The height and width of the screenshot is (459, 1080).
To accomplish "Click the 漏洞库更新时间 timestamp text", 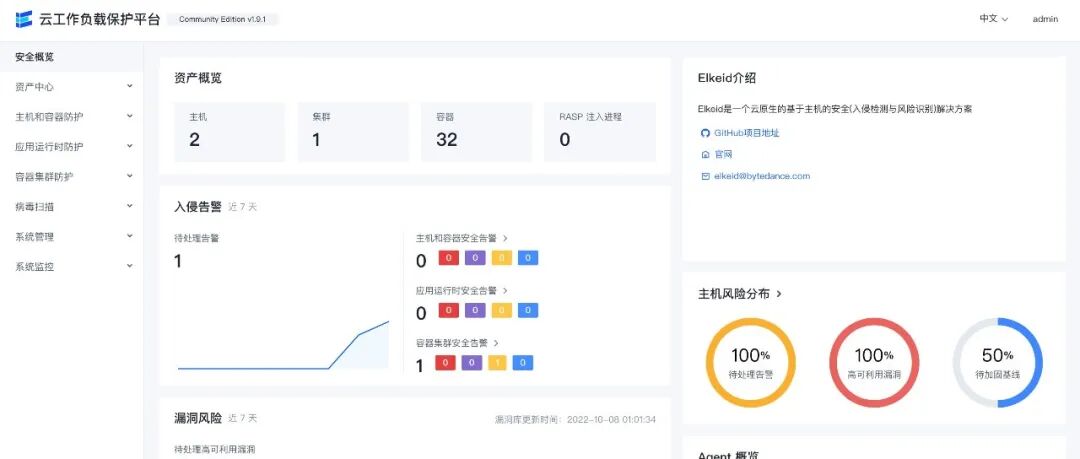I will pyautogui.click(x=575, y=419).
